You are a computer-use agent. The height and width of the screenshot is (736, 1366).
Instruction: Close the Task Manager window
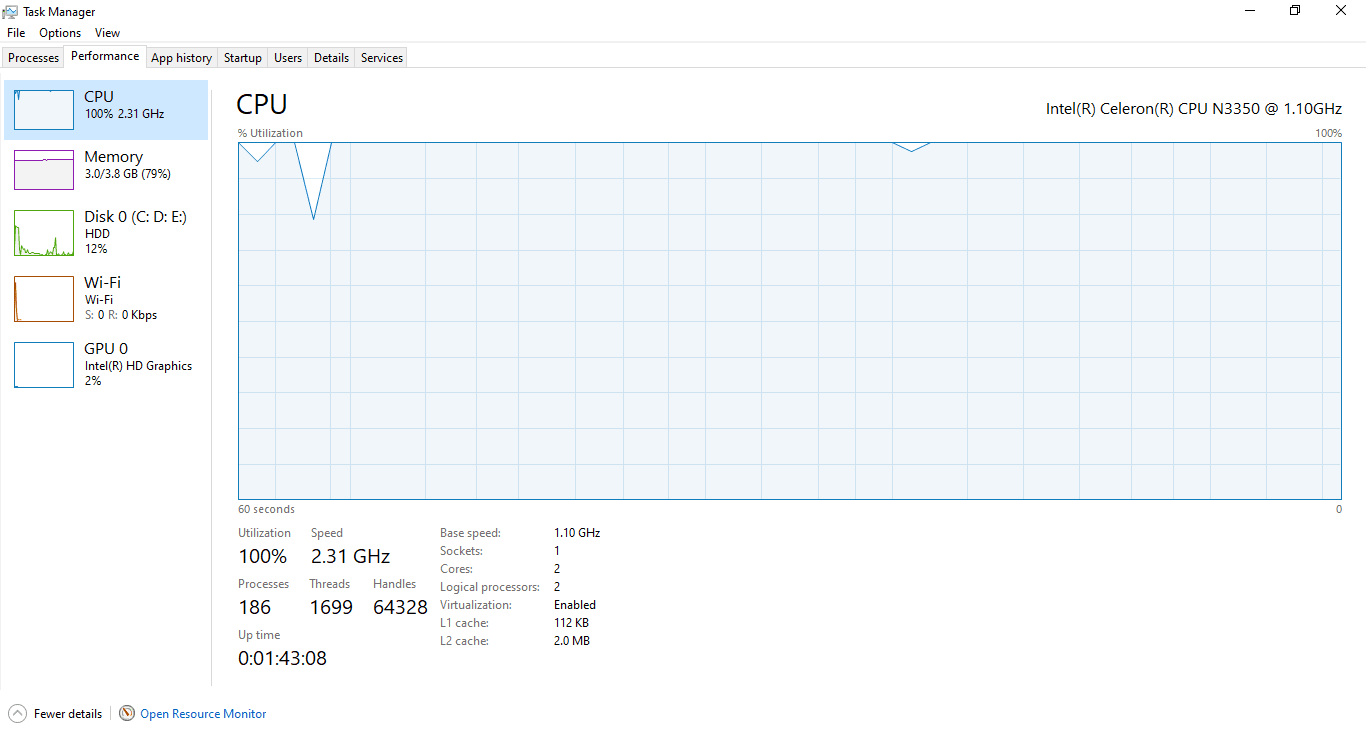coord(1341,10)
